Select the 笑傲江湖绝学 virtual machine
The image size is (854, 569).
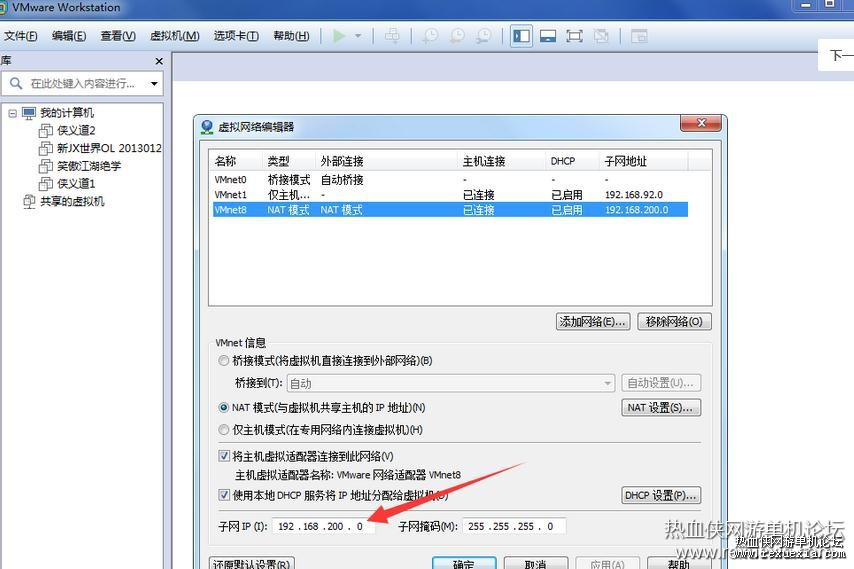tap(89, 166)
